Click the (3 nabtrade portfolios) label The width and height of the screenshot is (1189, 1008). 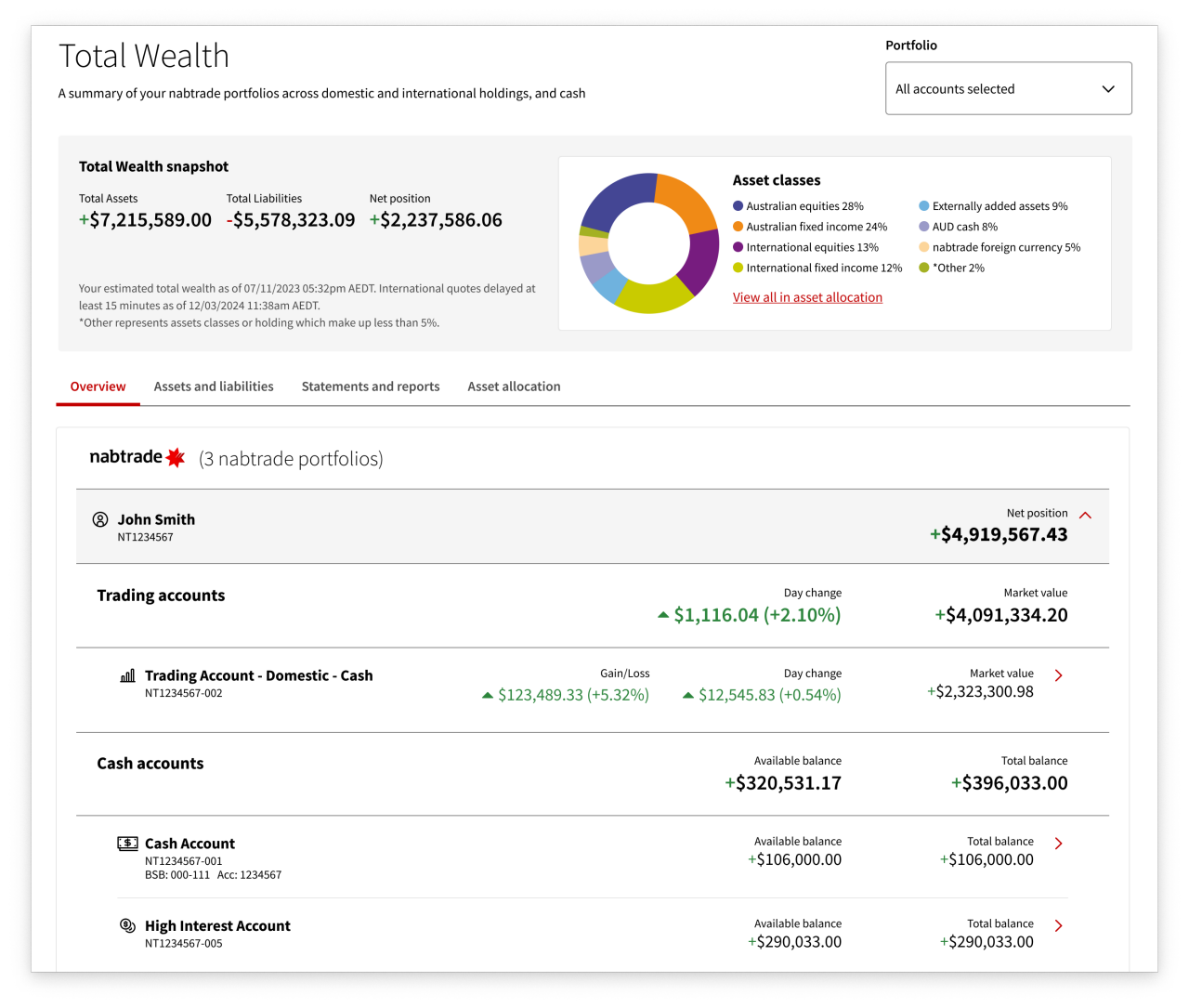pyautogui.click(x=291, y=459)
